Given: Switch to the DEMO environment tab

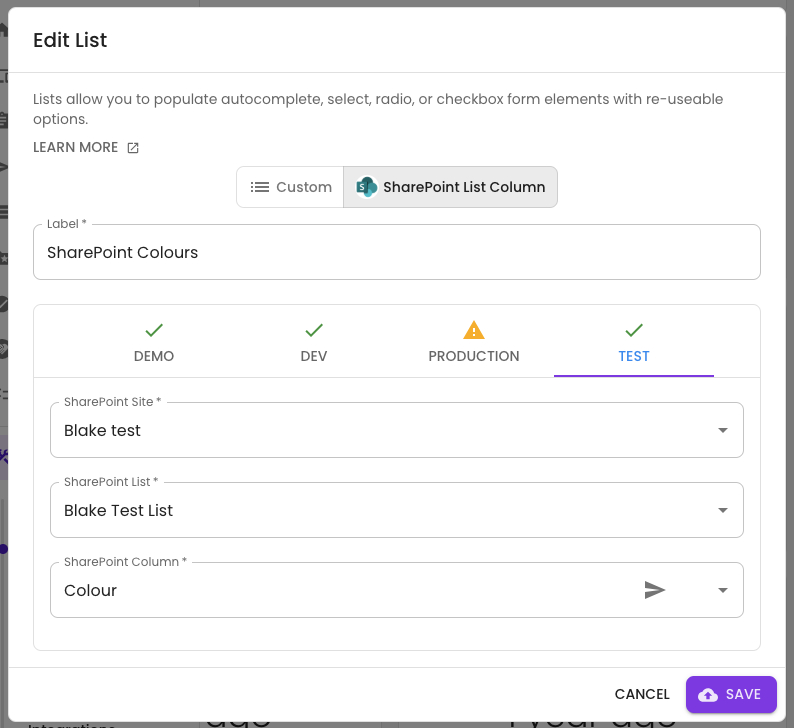Looking at the screenshot, I should 154,342.
